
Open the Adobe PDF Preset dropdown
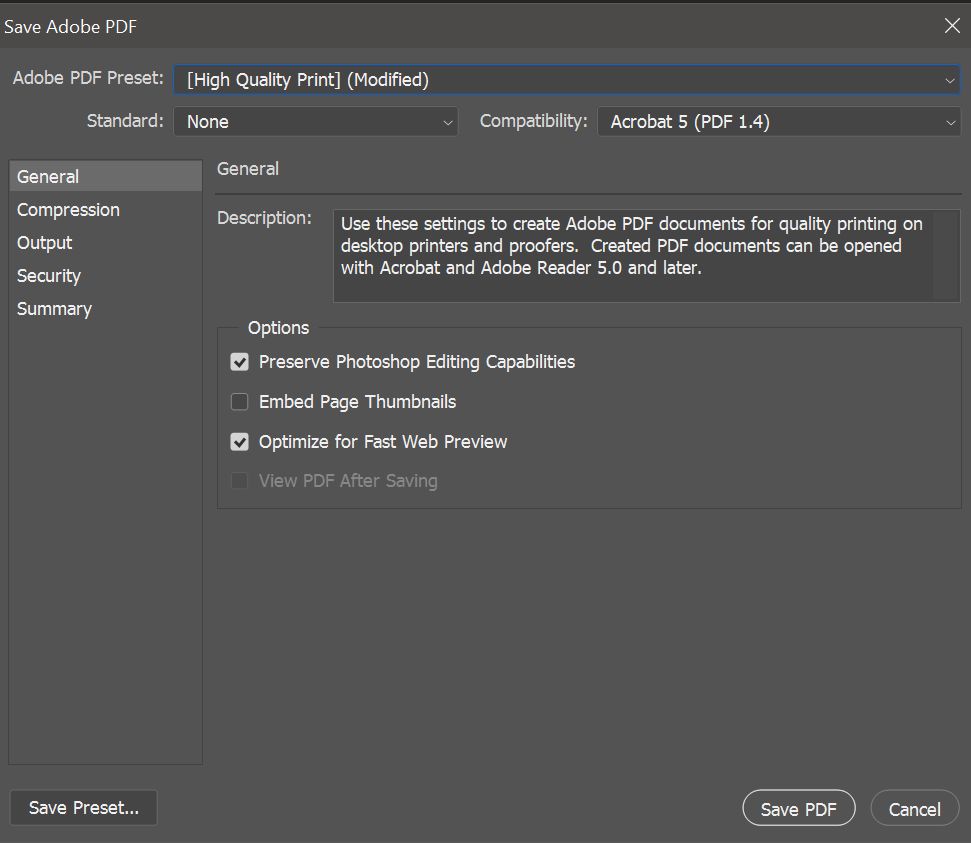point(567,80)
